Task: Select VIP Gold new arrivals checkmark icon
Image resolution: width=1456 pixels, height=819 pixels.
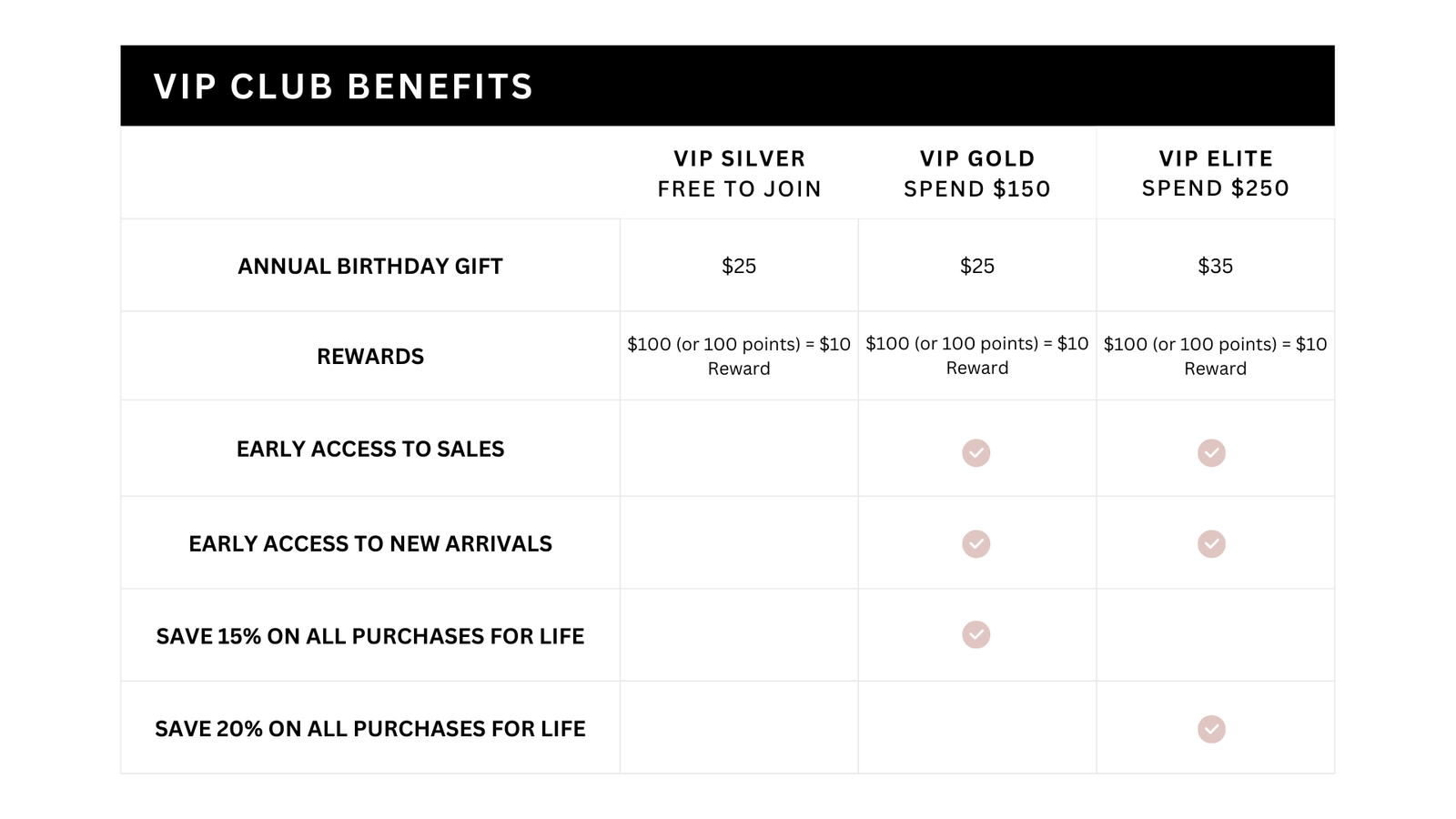Action: 976,543
